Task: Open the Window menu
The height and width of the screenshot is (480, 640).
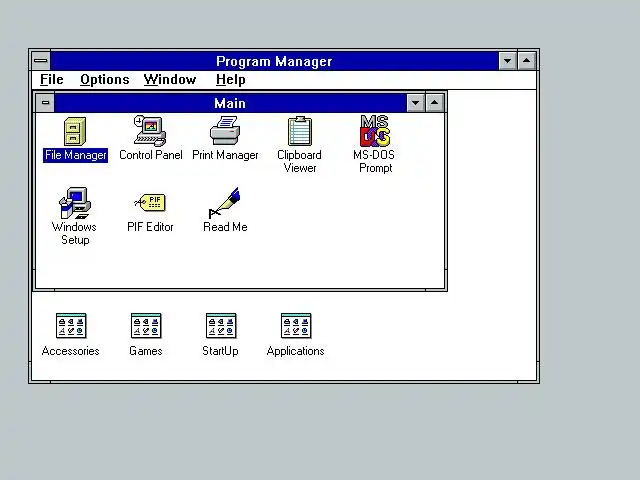Action: point(170,80)
